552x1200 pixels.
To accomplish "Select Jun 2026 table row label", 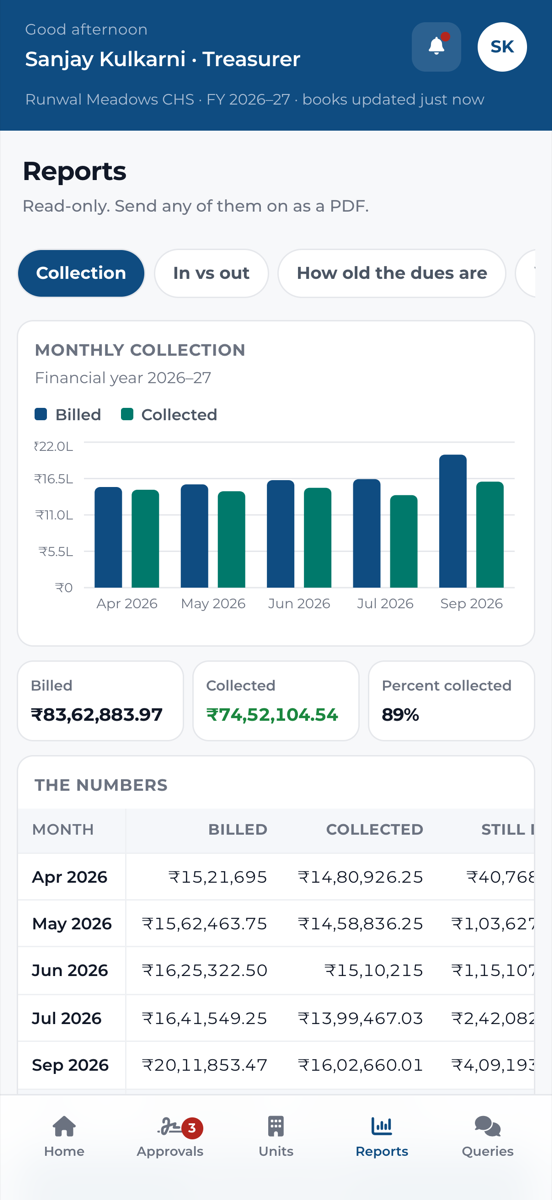I will tap(70, 971).
